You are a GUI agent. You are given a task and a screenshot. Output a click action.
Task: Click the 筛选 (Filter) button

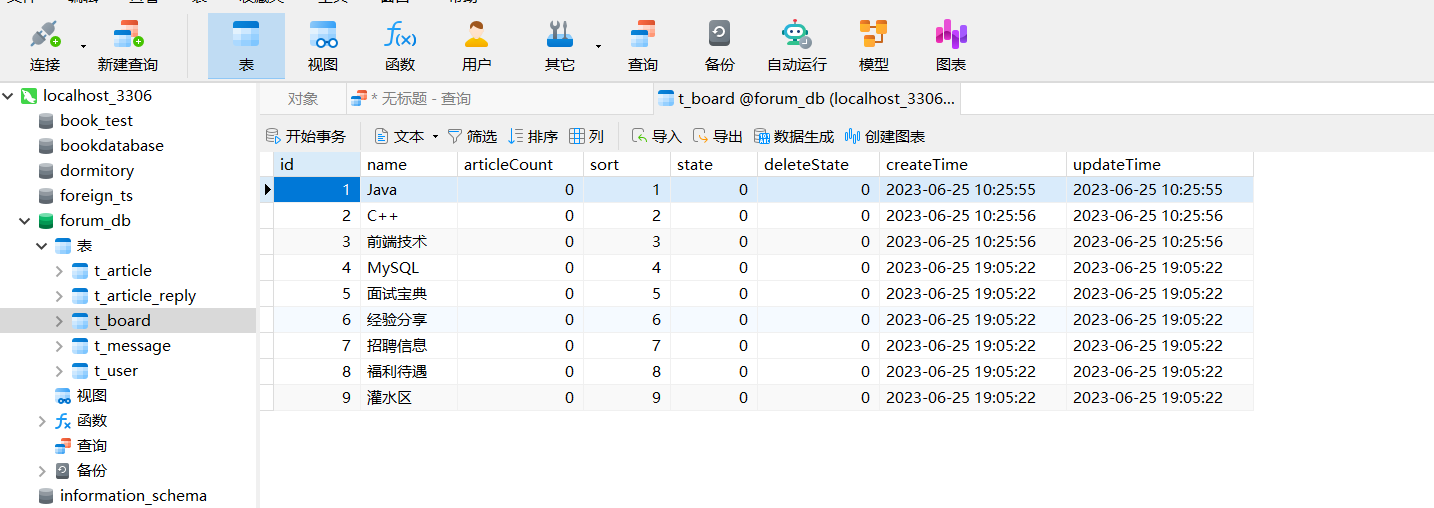click(x=472, y=136)
